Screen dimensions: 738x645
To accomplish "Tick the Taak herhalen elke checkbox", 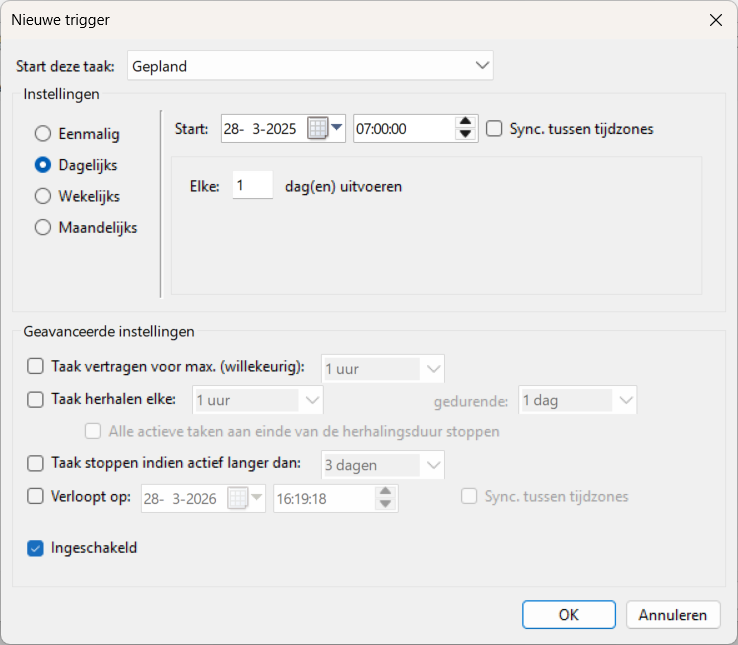I will tap(36, 400).
